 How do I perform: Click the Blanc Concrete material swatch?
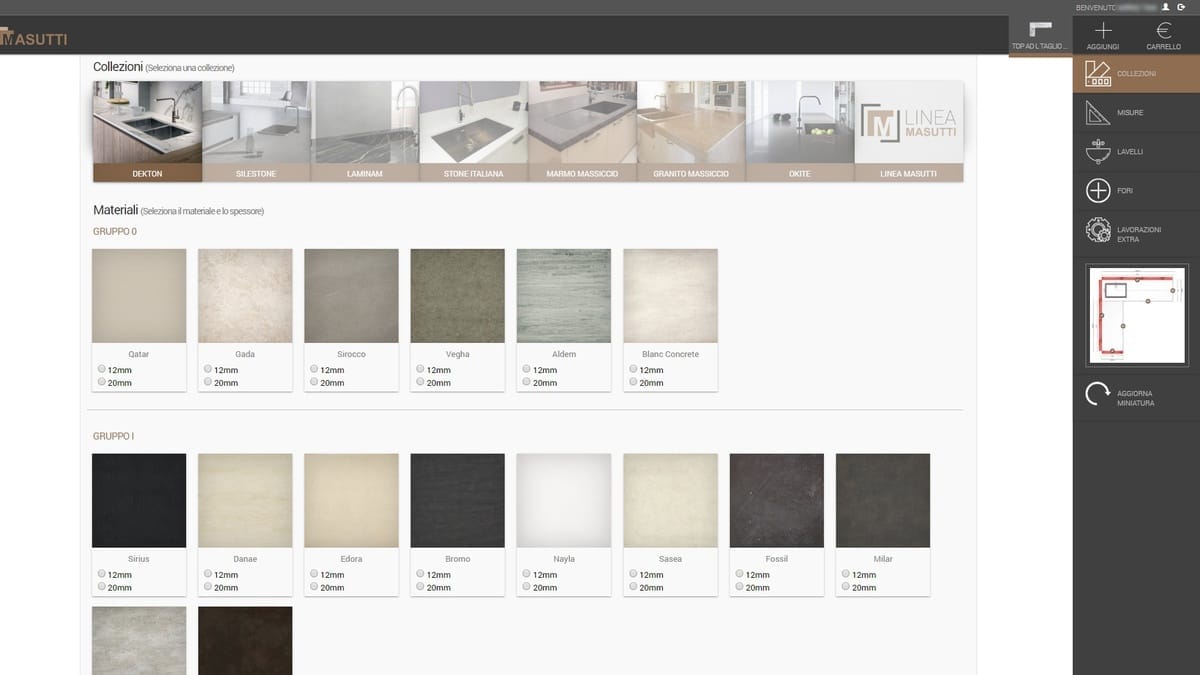(x=670, y=296)
